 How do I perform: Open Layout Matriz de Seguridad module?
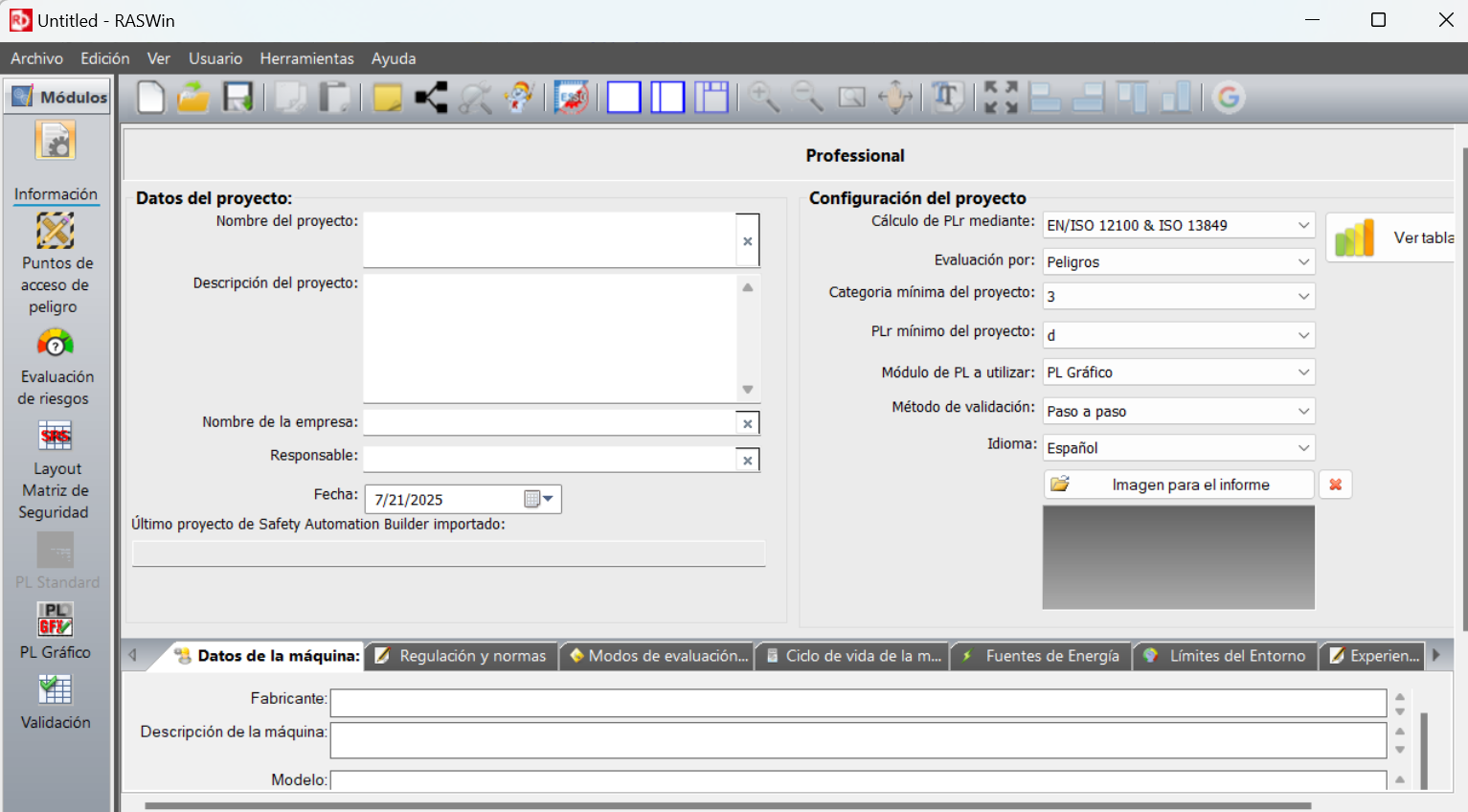tap(56, 470)
